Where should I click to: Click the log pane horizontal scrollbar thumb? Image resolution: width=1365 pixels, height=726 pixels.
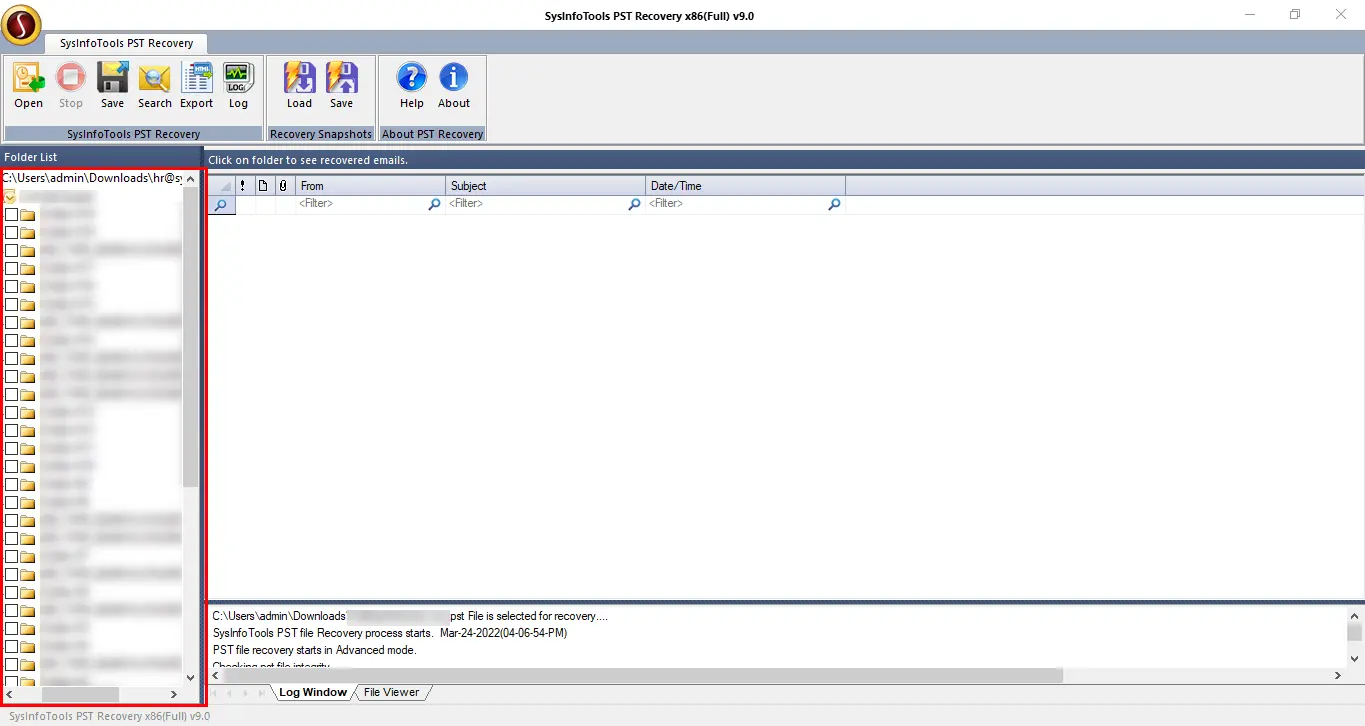click(644, 676)
